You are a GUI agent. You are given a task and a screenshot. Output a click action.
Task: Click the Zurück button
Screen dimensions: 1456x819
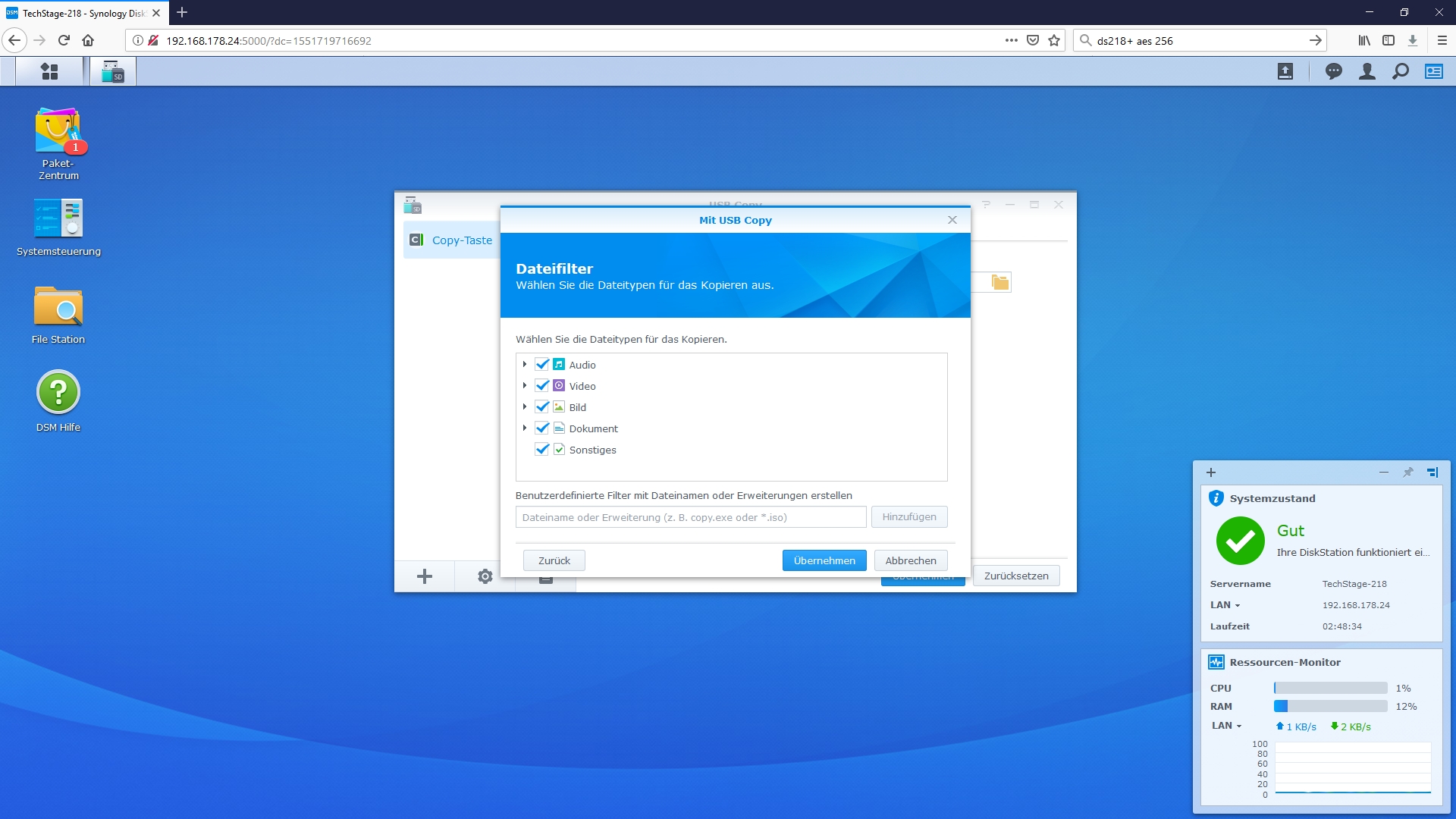[x=554, y=560]
